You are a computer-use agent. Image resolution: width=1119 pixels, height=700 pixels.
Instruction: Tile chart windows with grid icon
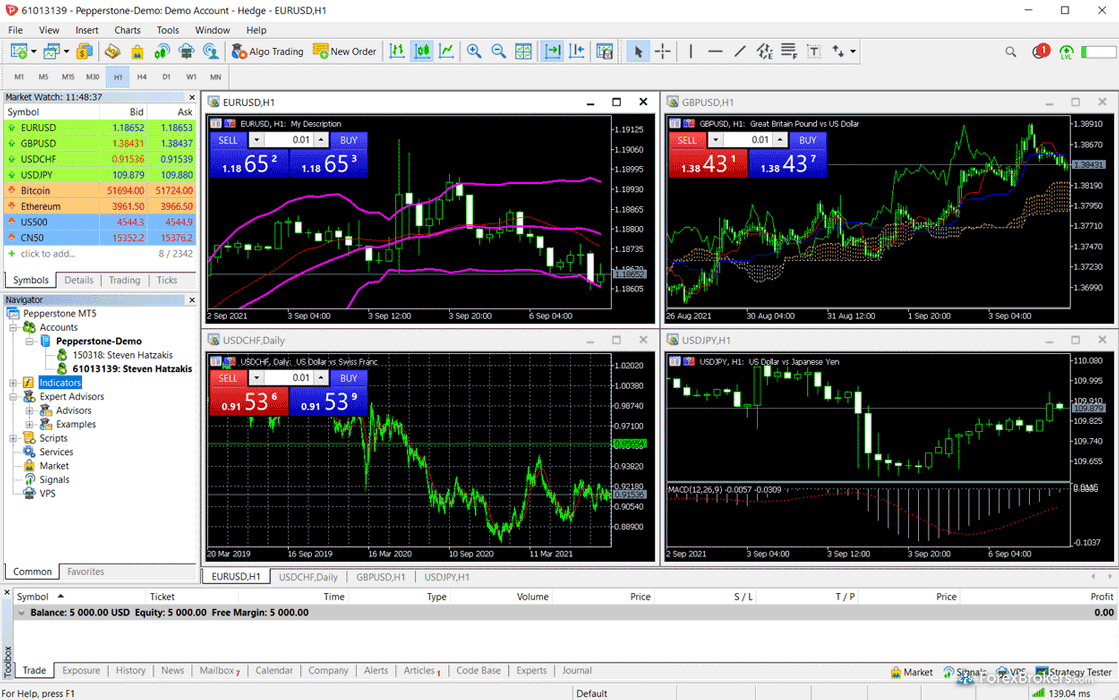[523, 51]
